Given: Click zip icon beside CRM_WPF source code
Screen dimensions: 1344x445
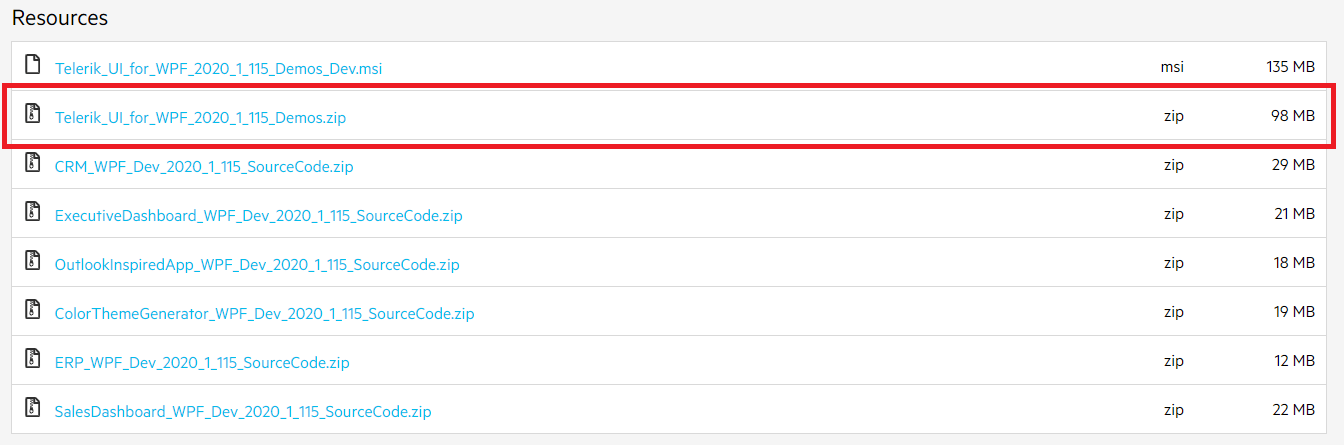Looking at the screenshot, I should coord(33,163).
